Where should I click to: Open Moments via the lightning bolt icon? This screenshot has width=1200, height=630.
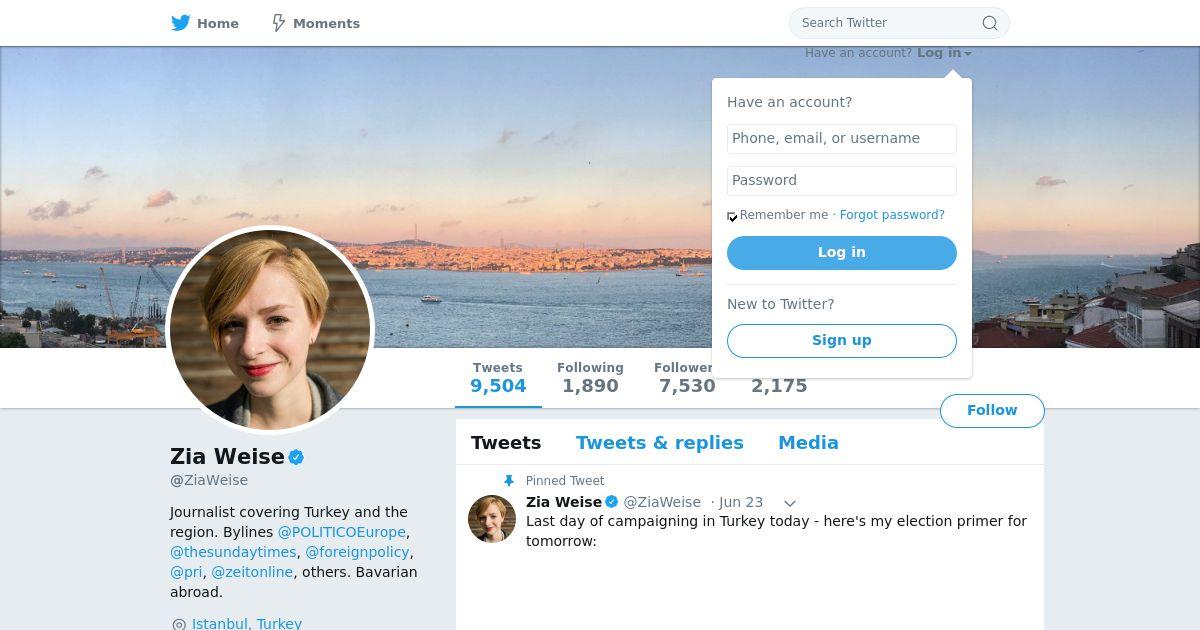pyautogui.click(x=279, y=23)
